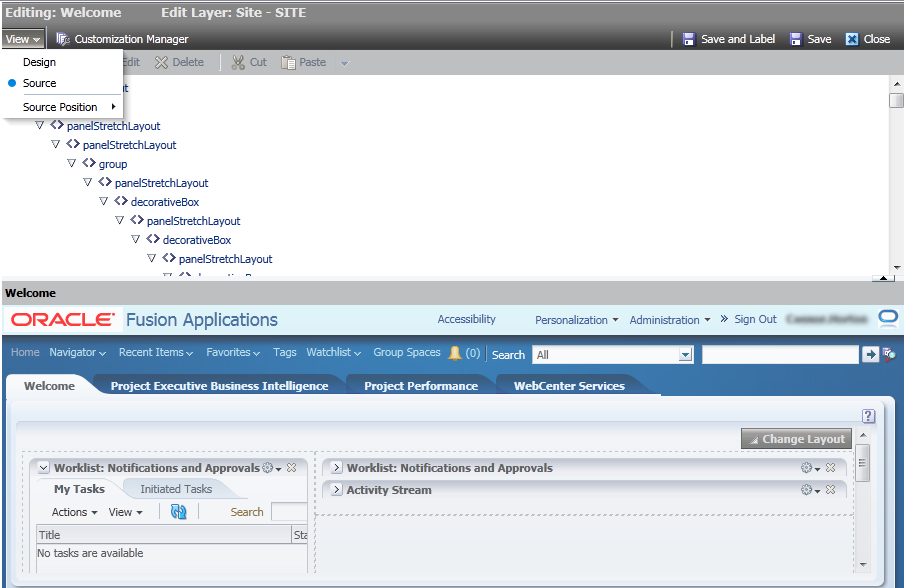Select the Initiated Tasks tab
Image resolution: width=904 pixels, height=588 pixels.
coord(176,489)
